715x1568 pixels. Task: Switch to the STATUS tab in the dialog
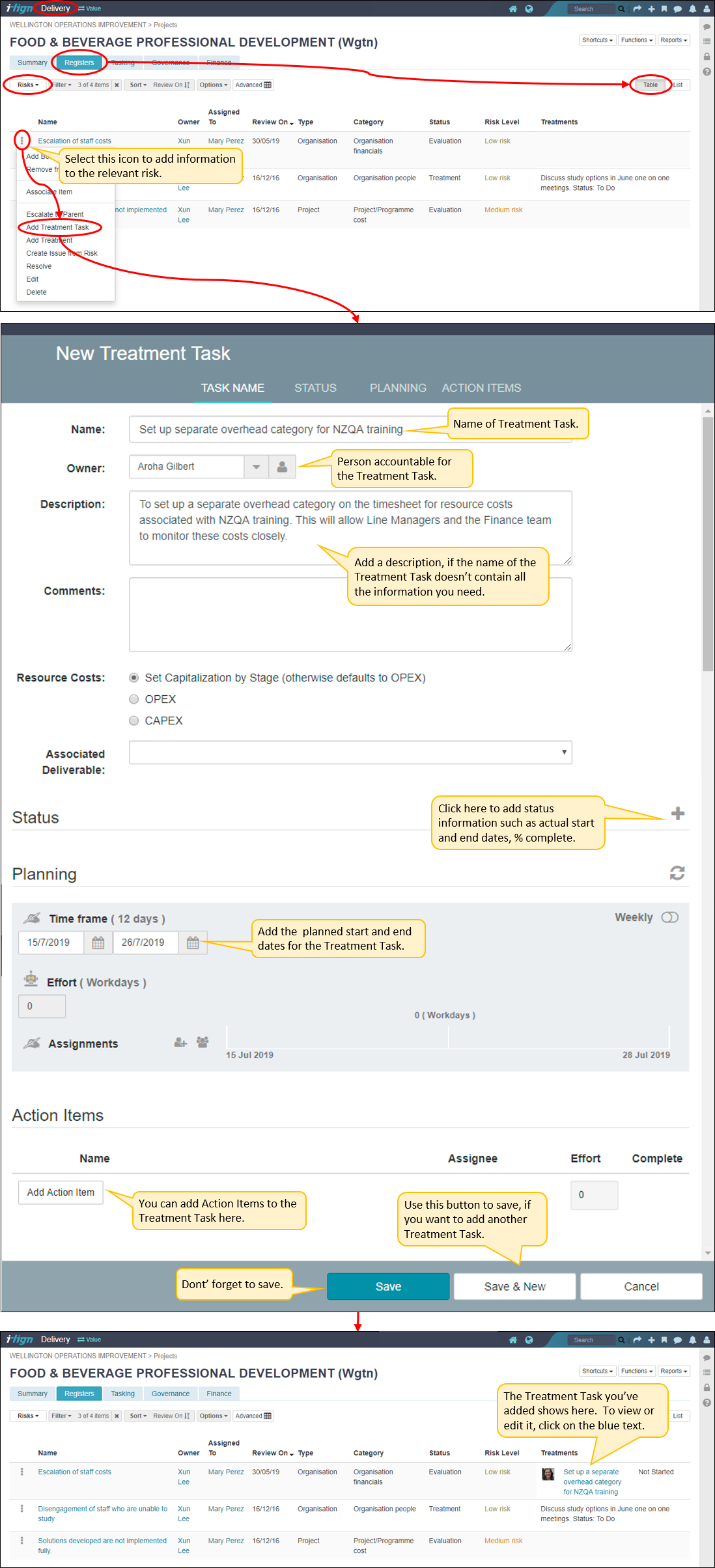(x=315, y=388)
